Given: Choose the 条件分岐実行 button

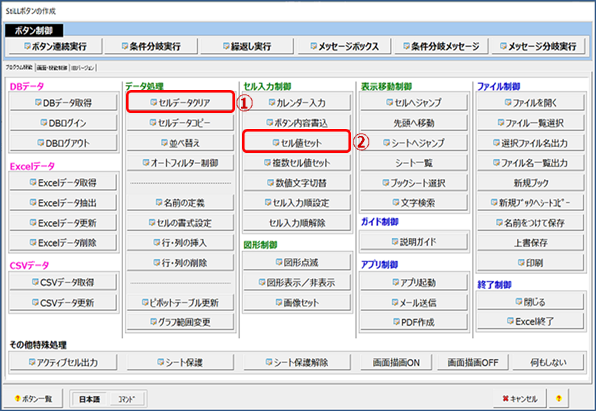Looking at the screenshot, I should pos(151,46).
